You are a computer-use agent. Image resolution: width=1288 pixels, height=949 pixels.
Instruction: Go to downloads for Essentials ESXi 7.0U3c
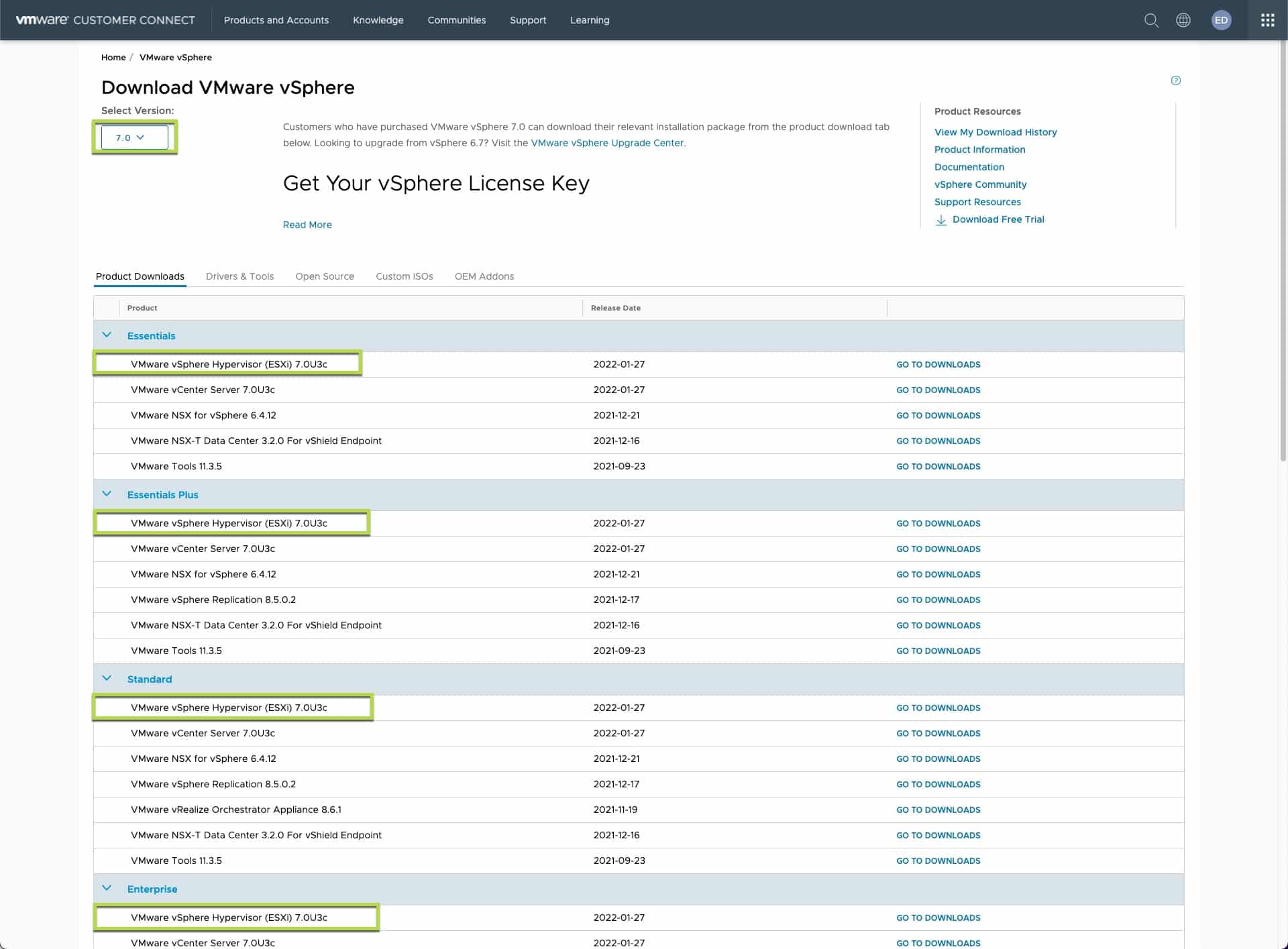(x=938, y=365)
